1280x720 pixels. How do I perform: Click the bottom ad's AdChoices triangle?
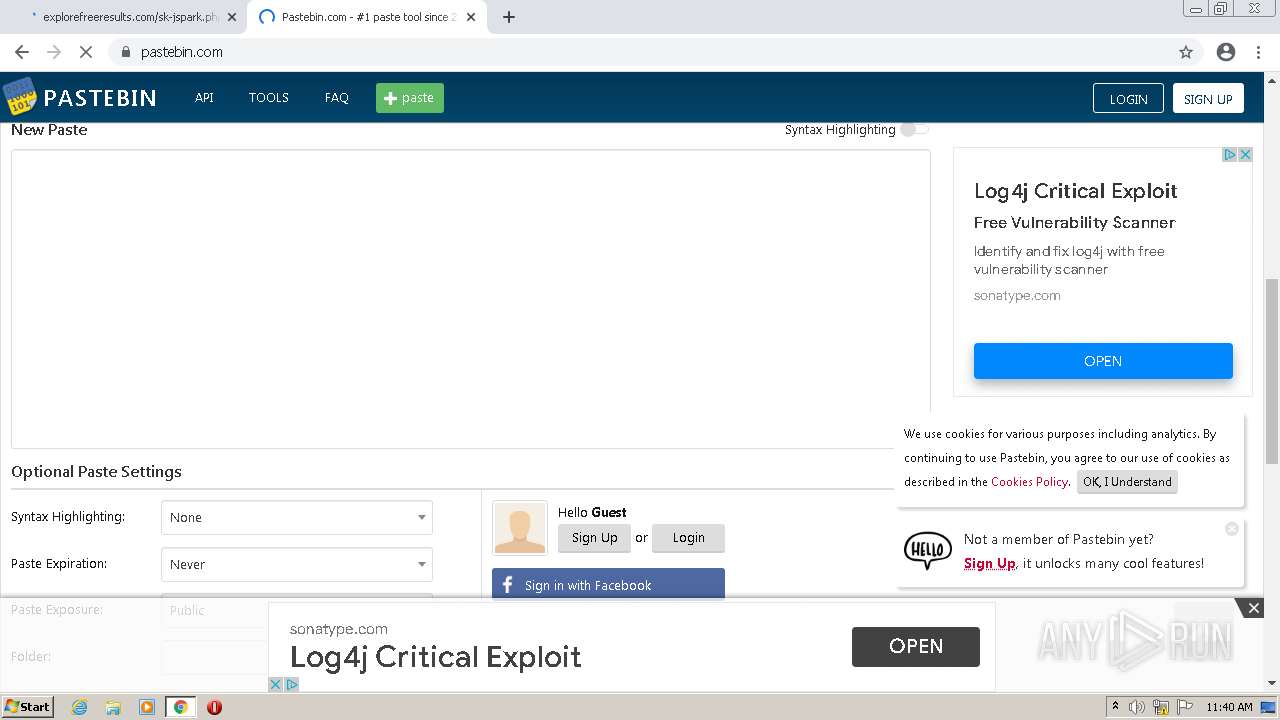[x=291, y=685]
